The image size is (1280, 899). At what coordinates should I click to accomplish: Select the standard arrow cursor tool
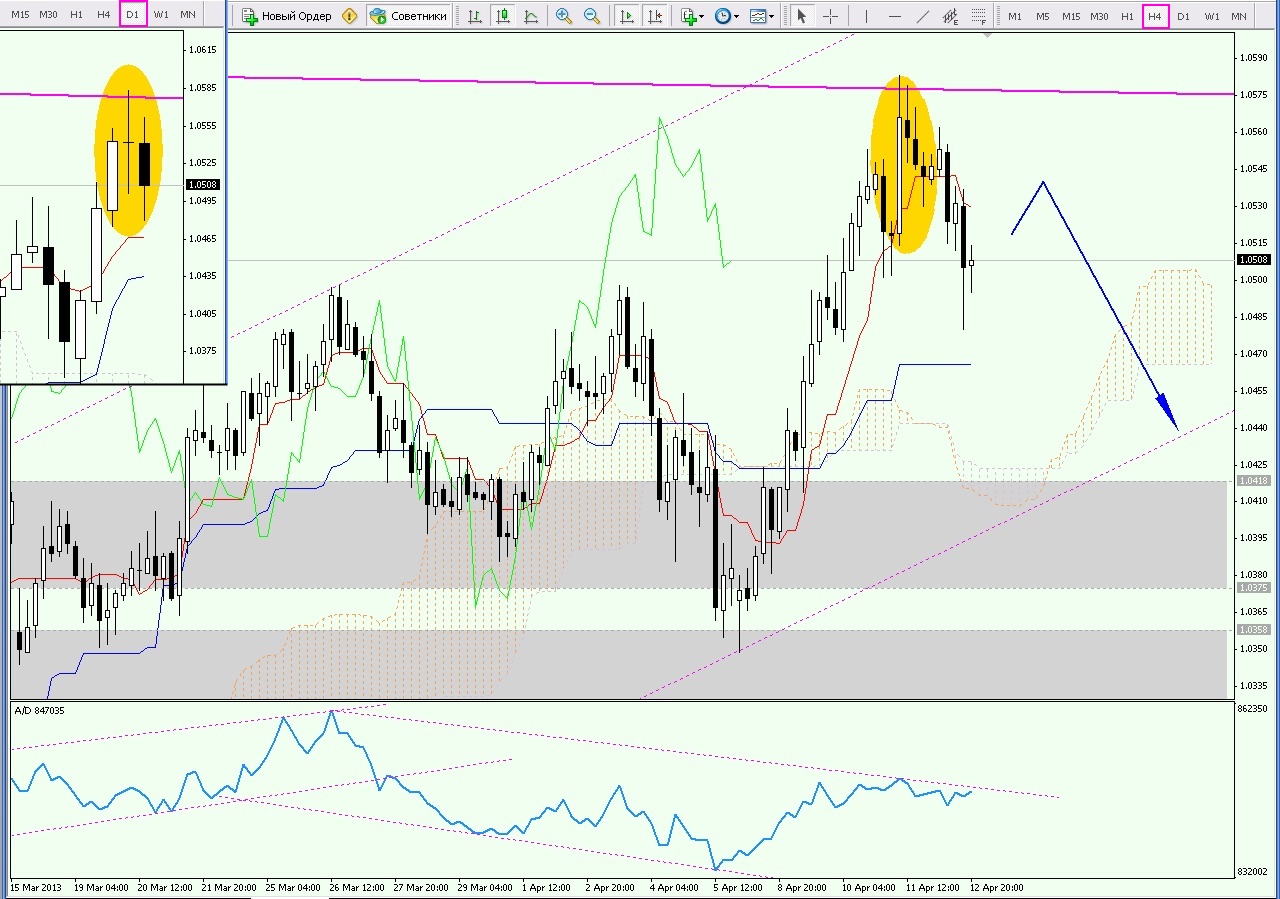pos(801,16)
